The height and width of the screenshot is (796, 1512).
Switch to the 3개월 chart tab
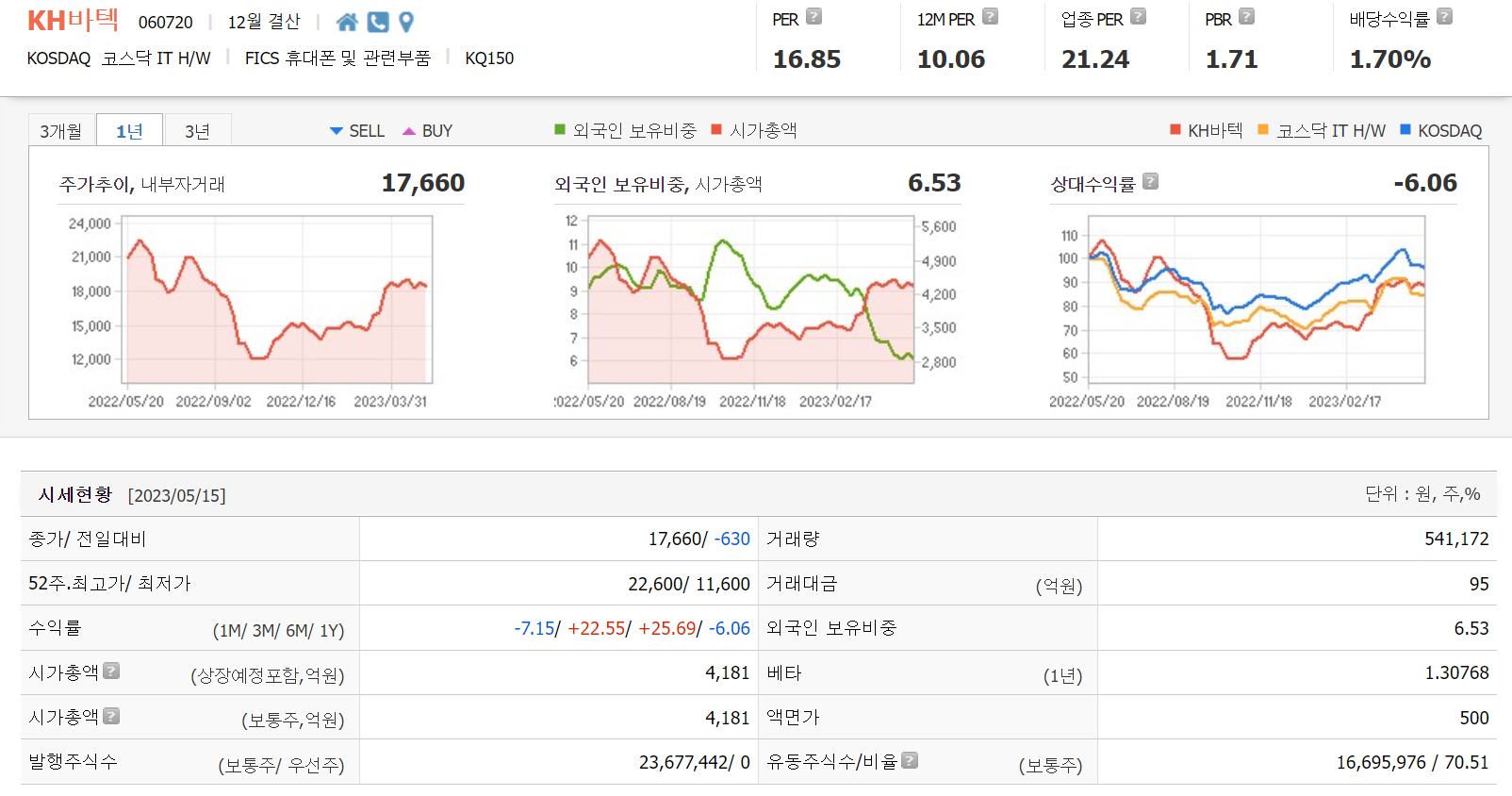(61, 130)
